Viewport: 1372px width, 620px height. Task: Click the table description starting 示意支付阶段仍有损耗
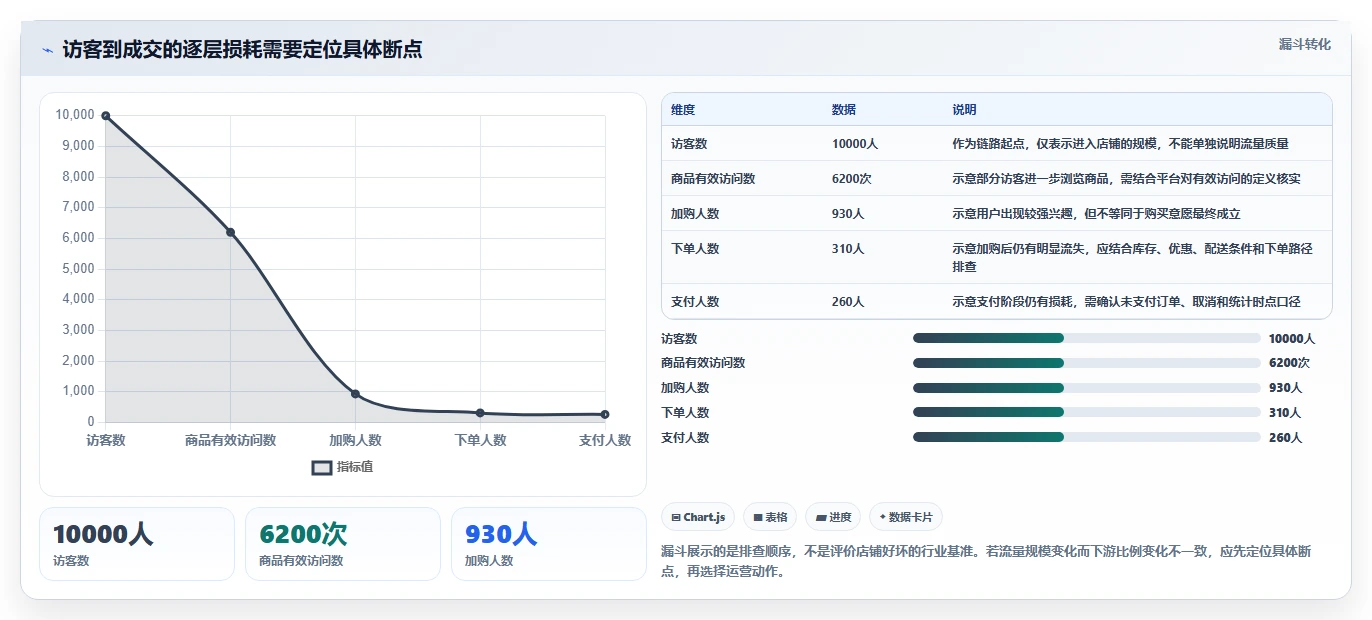pyautogui.click(x=1126, y=302)
